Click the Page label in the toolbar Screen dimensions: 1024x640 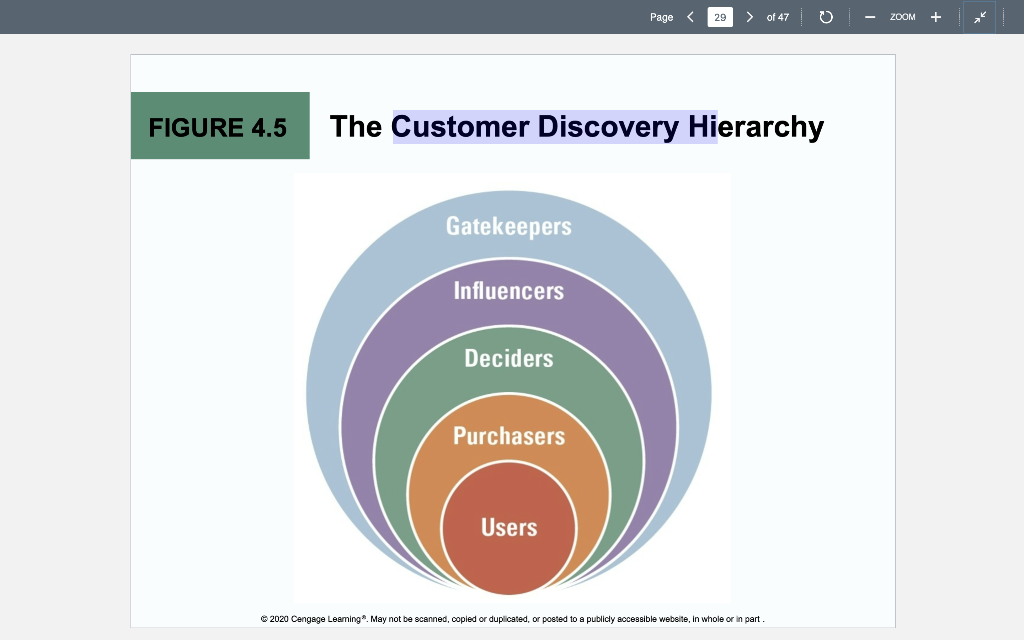click(660, 17)
